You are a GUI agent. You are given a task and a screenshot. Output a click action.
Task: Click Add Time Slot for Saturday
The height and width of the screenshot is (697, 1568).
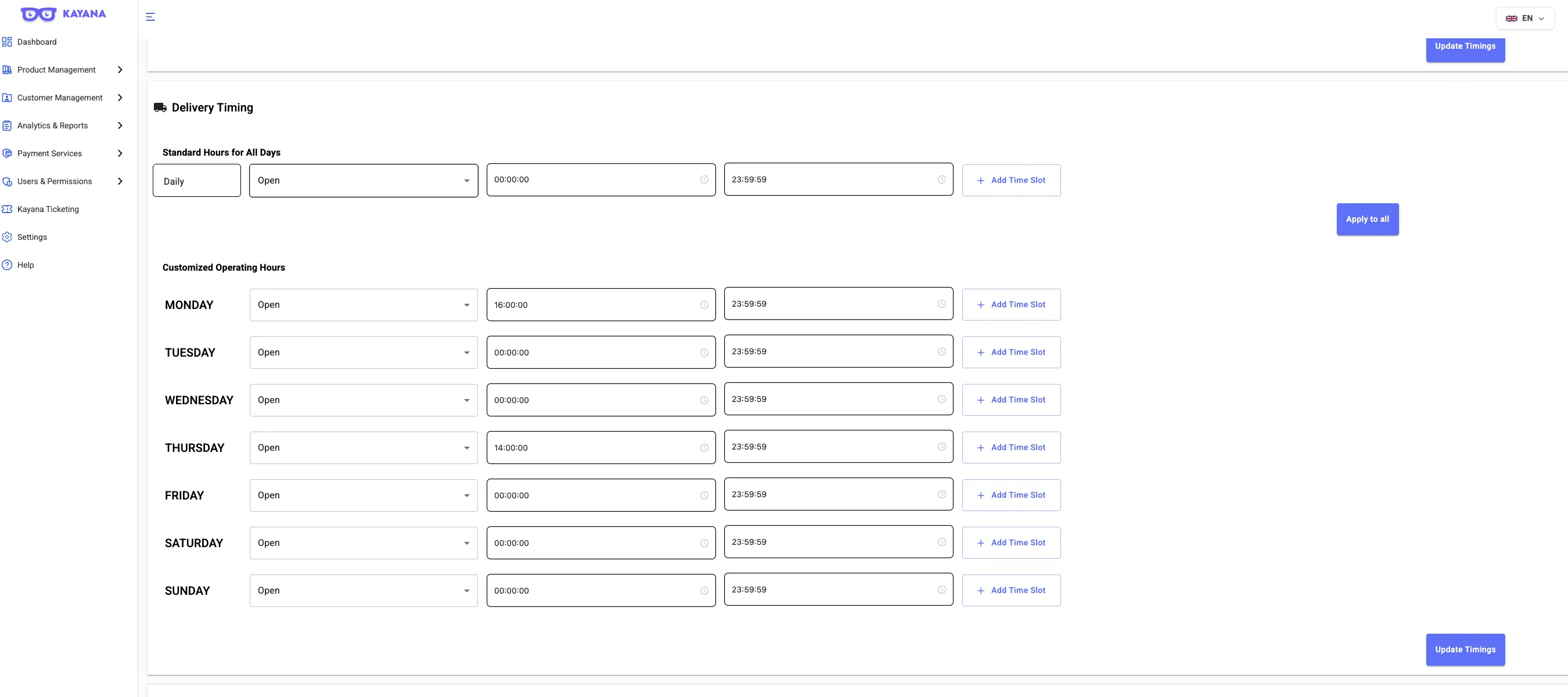click(1011, 543)
